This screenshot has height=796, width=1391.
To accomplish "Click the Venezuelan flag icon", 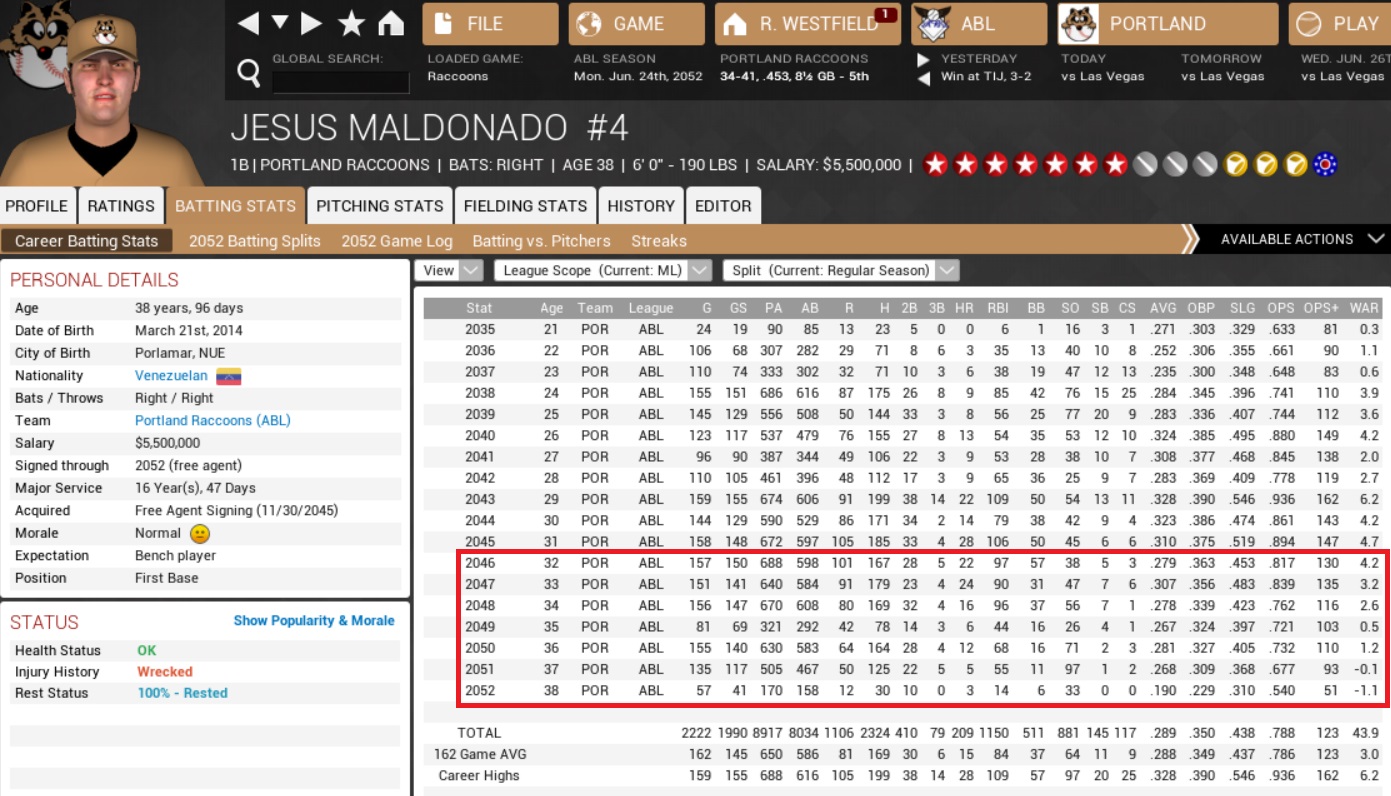I will 229,376.
